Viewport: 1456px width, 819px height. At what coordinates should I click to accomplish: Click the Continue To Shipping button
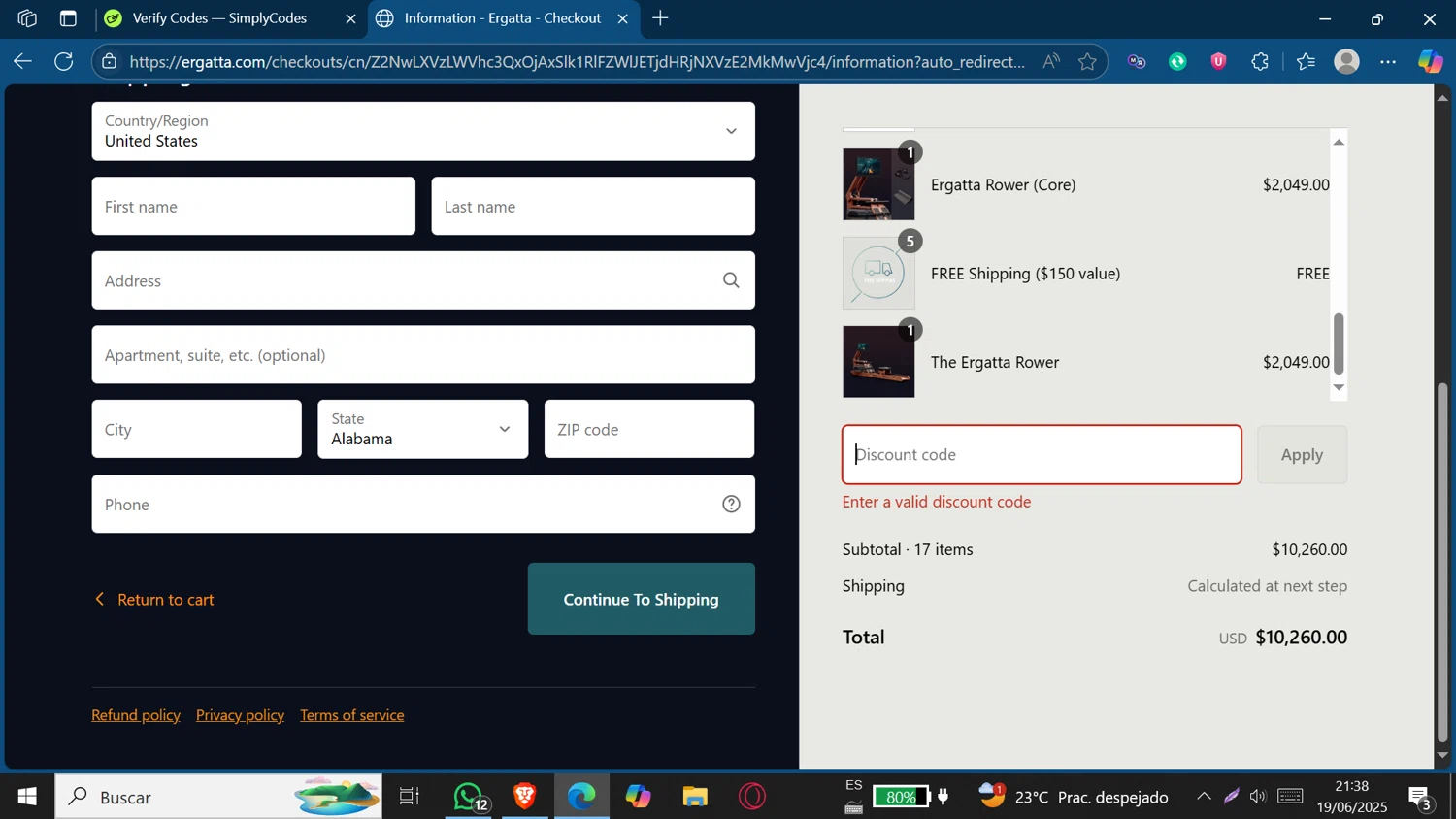pyautogui.click(x=642, y=599)
